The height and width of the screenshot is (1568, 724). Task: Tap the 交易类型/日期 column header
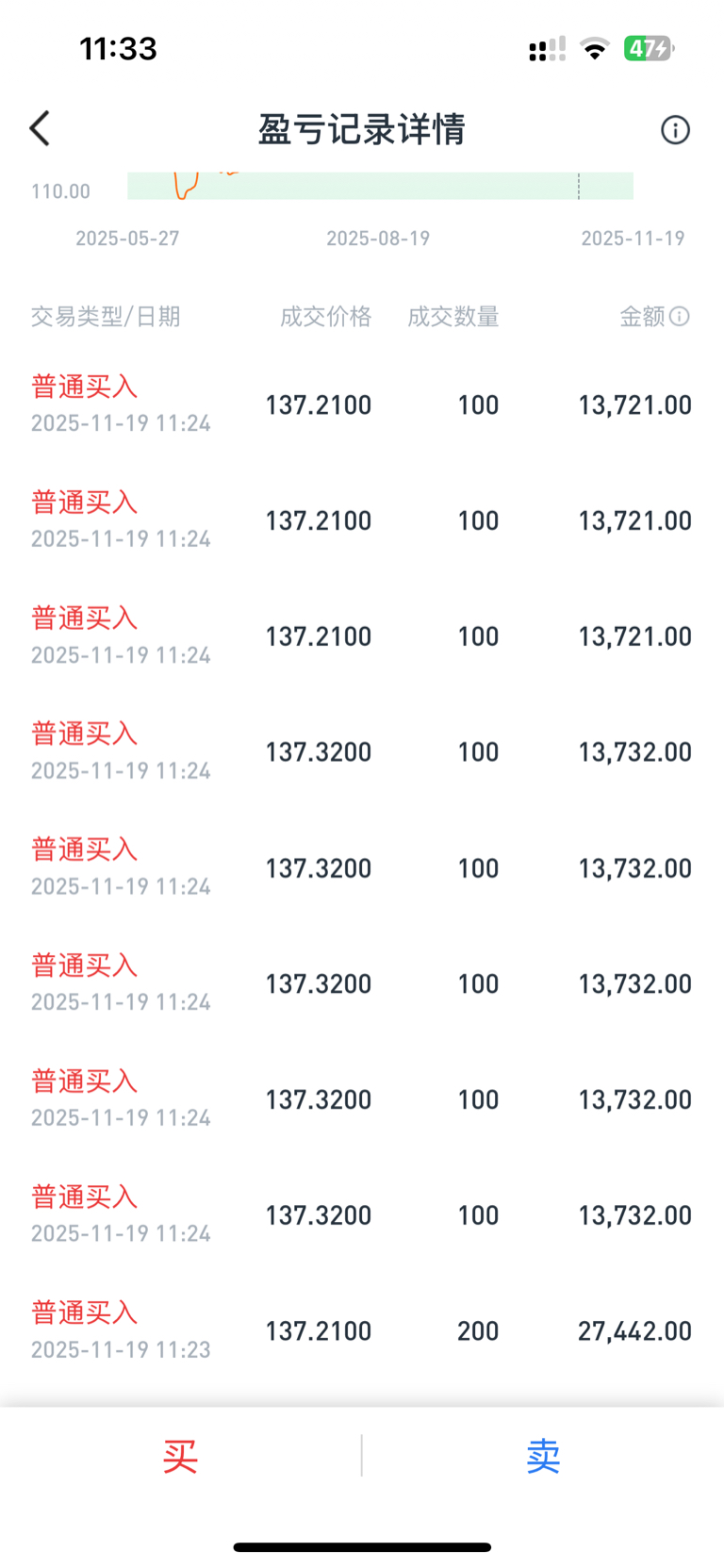tap(106, 317)
